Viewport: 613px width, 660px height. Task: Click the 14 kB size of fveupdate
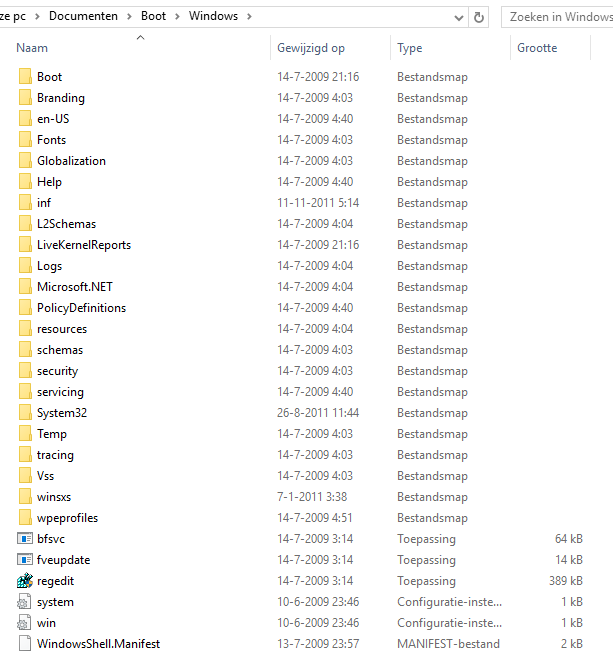pos(569,560)
